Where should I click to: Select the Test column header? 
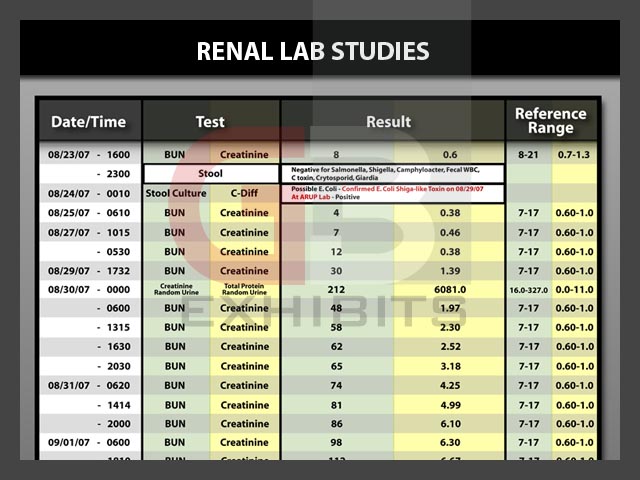tap(210, 122)
